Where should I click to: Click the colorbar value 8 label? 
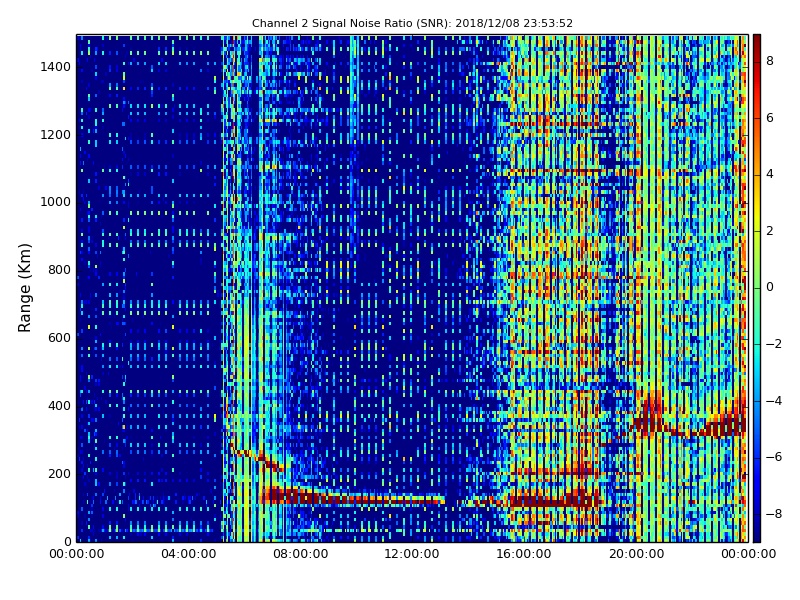[x=770, y=61]
